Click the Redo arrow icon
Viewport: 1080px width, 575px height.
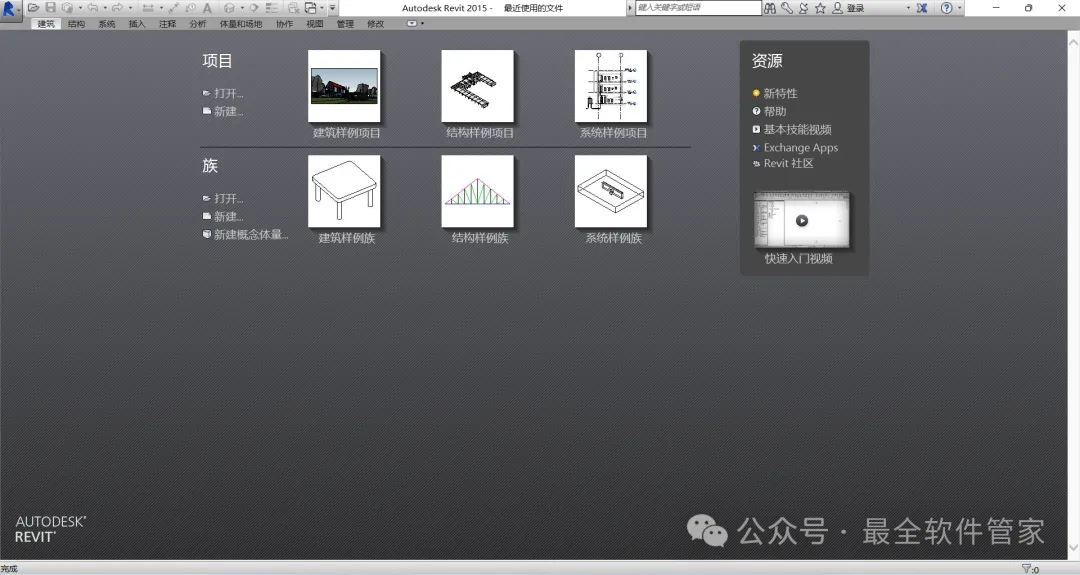click(x=117, y=8)
